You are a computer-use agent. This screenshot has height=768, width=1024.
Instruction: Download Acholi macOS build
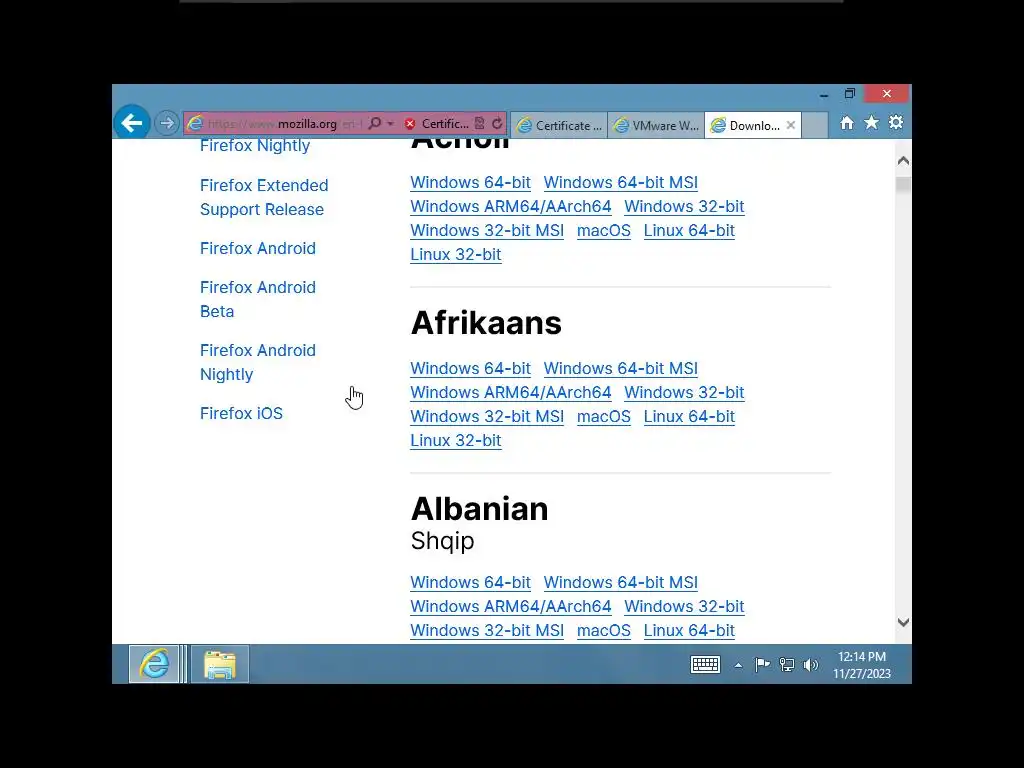pos(603,231)
